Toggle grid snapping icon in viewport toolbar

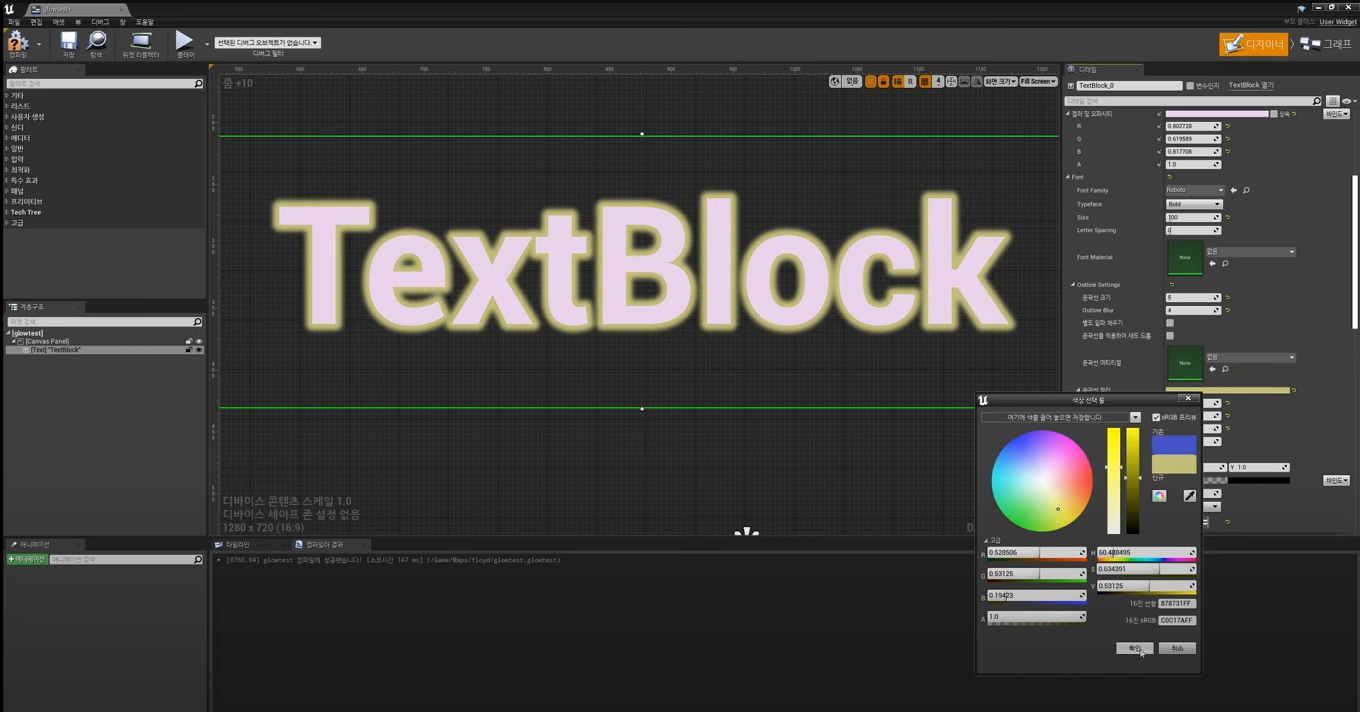(925, 81)
